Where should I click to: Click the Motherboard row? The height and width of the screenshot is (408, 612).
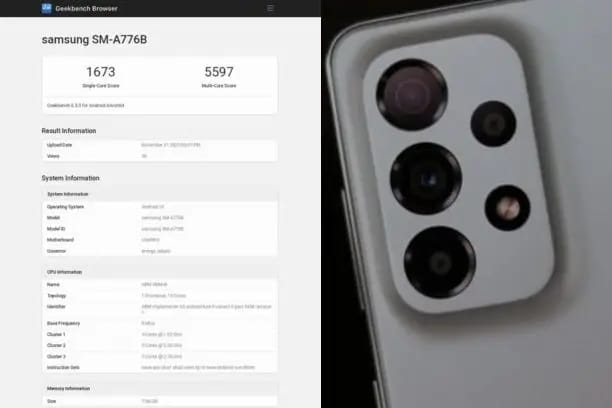point(160,240)
